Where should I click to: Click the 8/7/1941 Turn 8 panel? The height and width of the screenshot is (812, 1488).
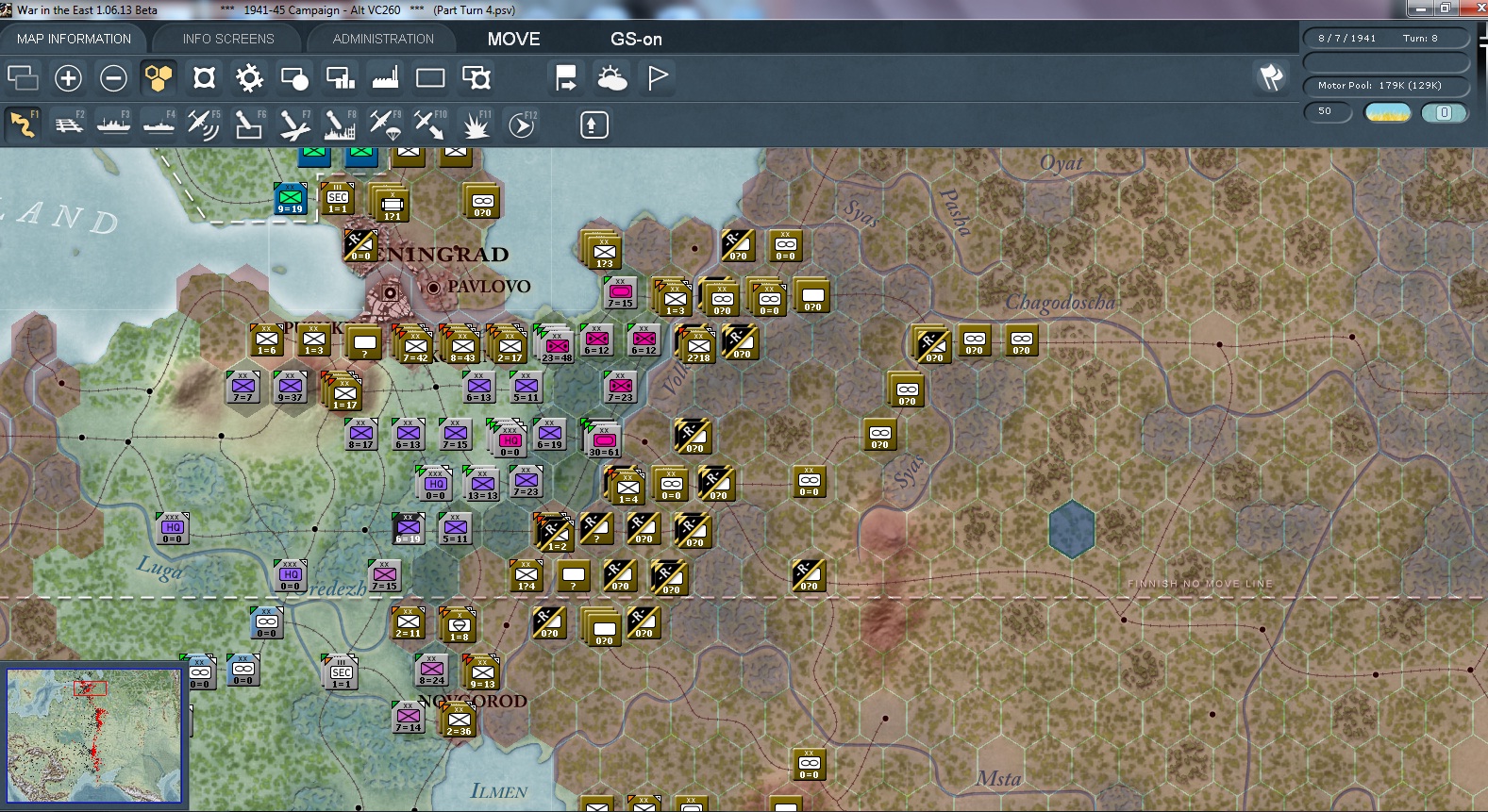pos(1385,38)
